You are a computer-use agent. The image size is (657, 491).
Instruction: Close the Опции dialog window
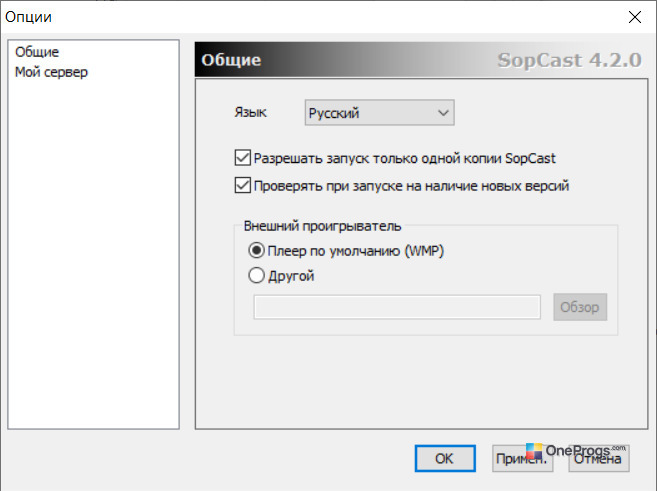coord(635,17)
